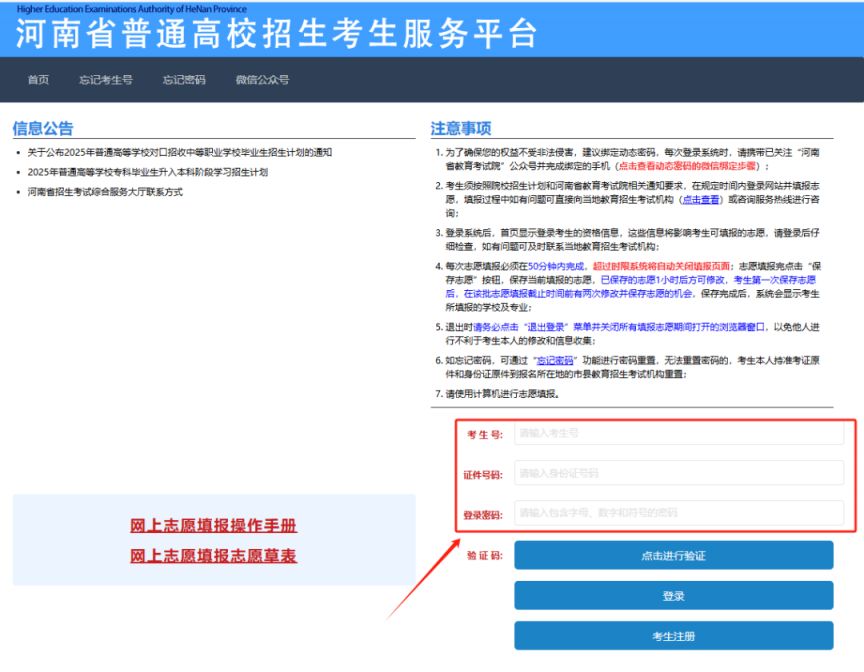Open the 忘记考生号 menu item
The image size is (864, 672).
coord(106,80)
